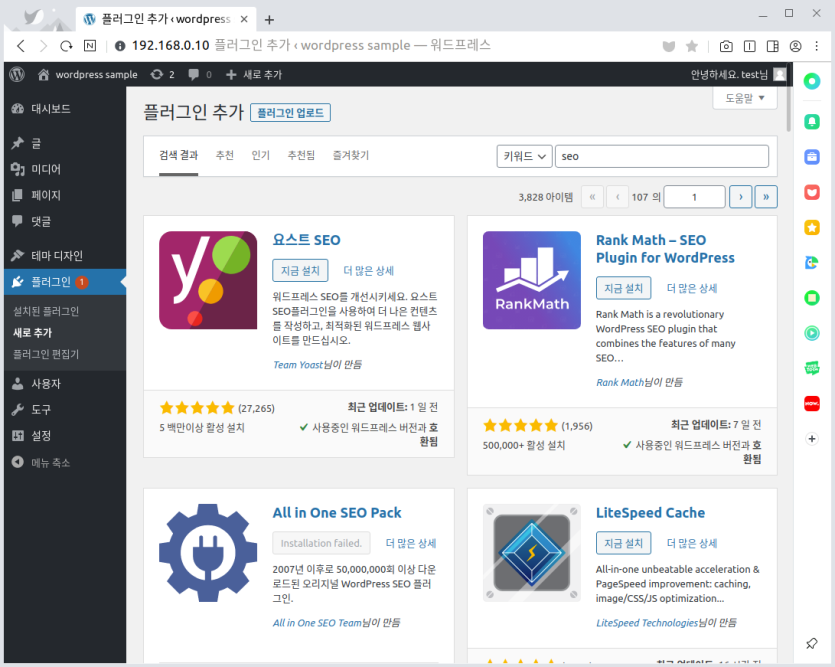Image resolution: width=835 pixels, height=667 pixels.
Task: Open the Team Yoast author link
Action: (x=298, y=365)
